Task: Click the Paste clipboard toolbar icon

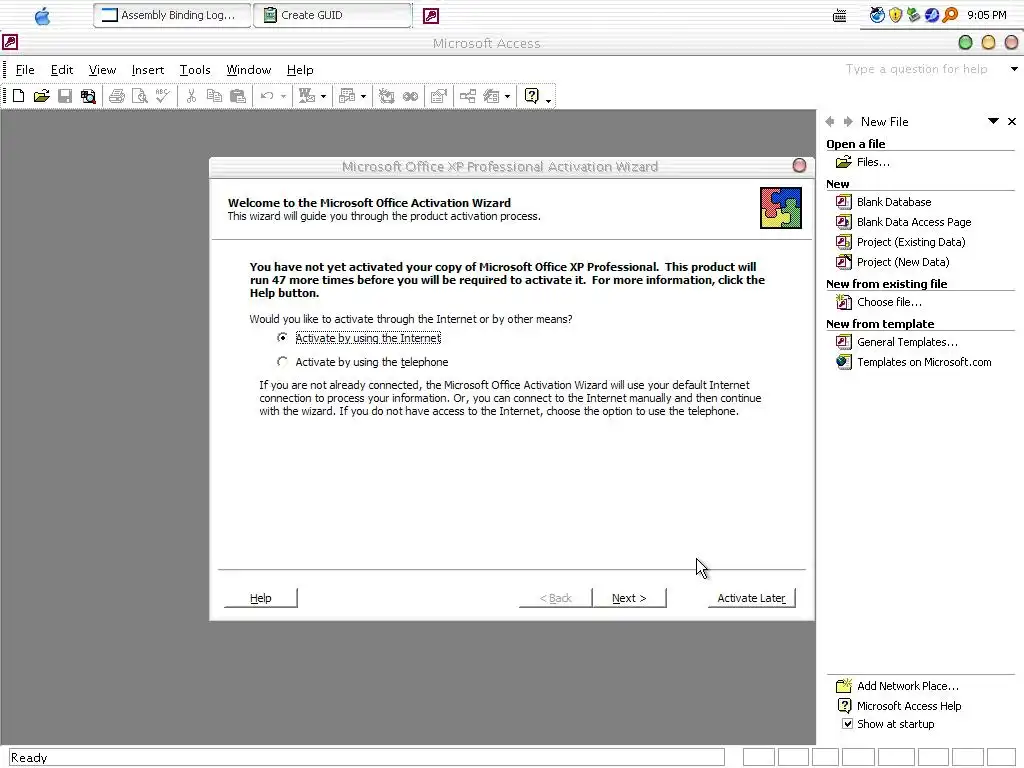Action: coord(238,97)
